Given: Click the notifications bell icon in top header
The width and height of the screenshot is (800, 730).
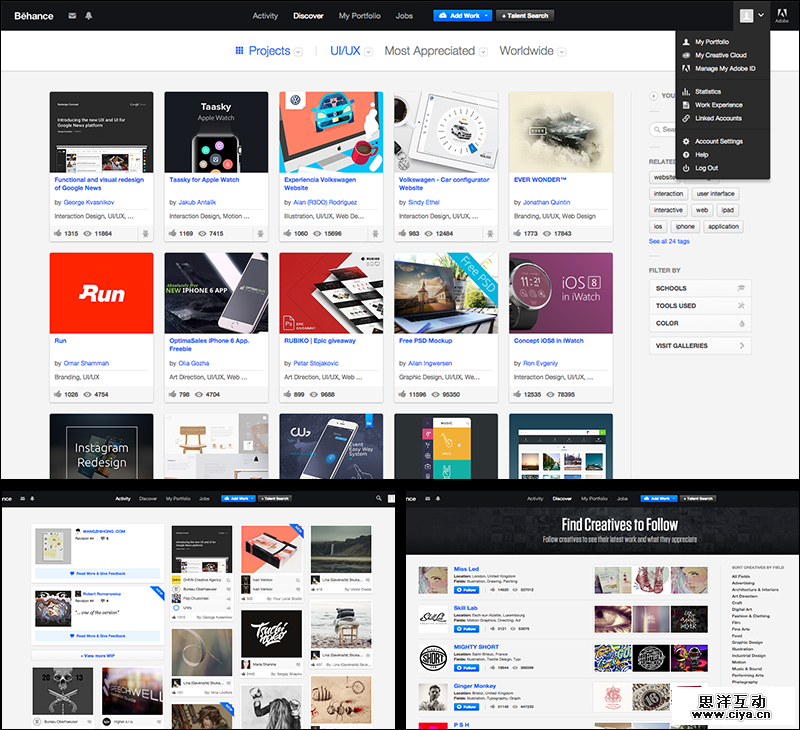Looking at the screenshot, I should pos(88,16).
